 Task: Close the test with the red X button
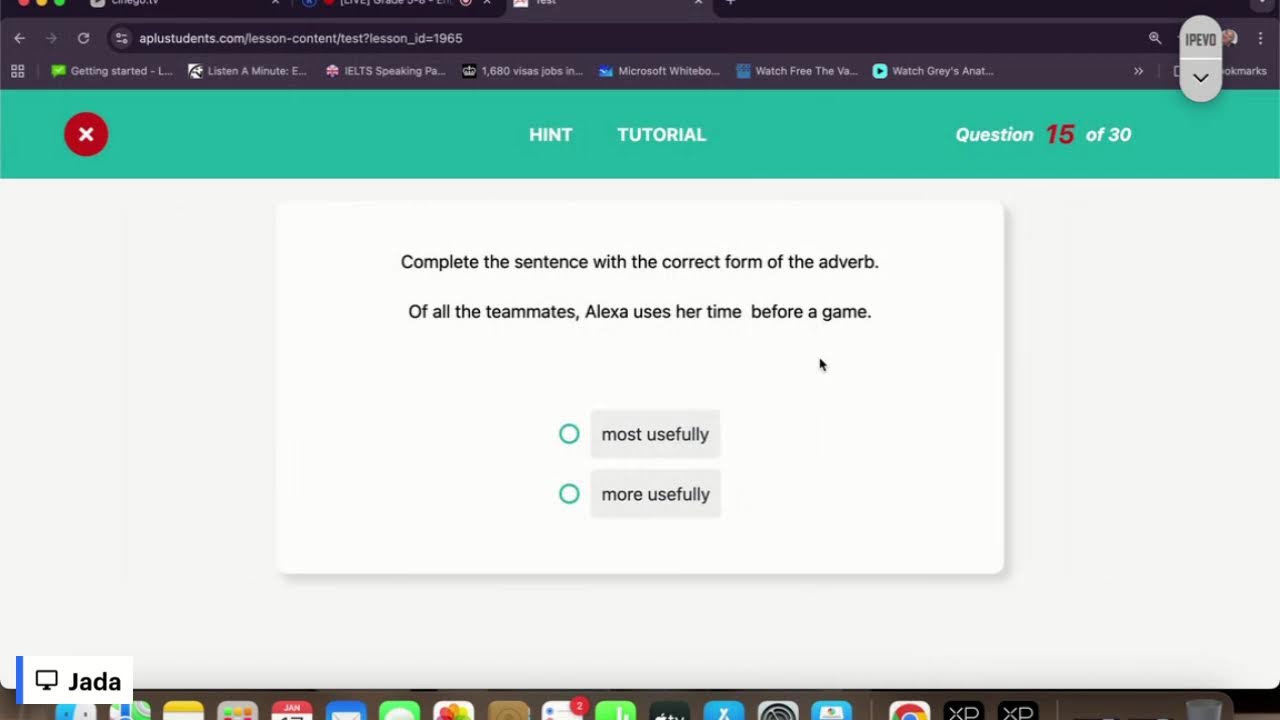click(x=86, y=134)
